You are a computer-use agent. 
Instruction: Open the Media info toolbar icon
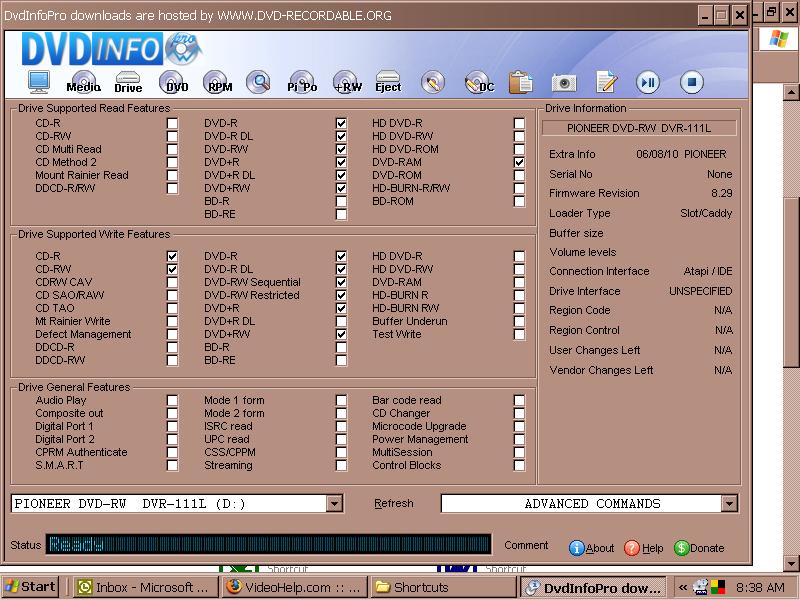[x=84, y=82]
